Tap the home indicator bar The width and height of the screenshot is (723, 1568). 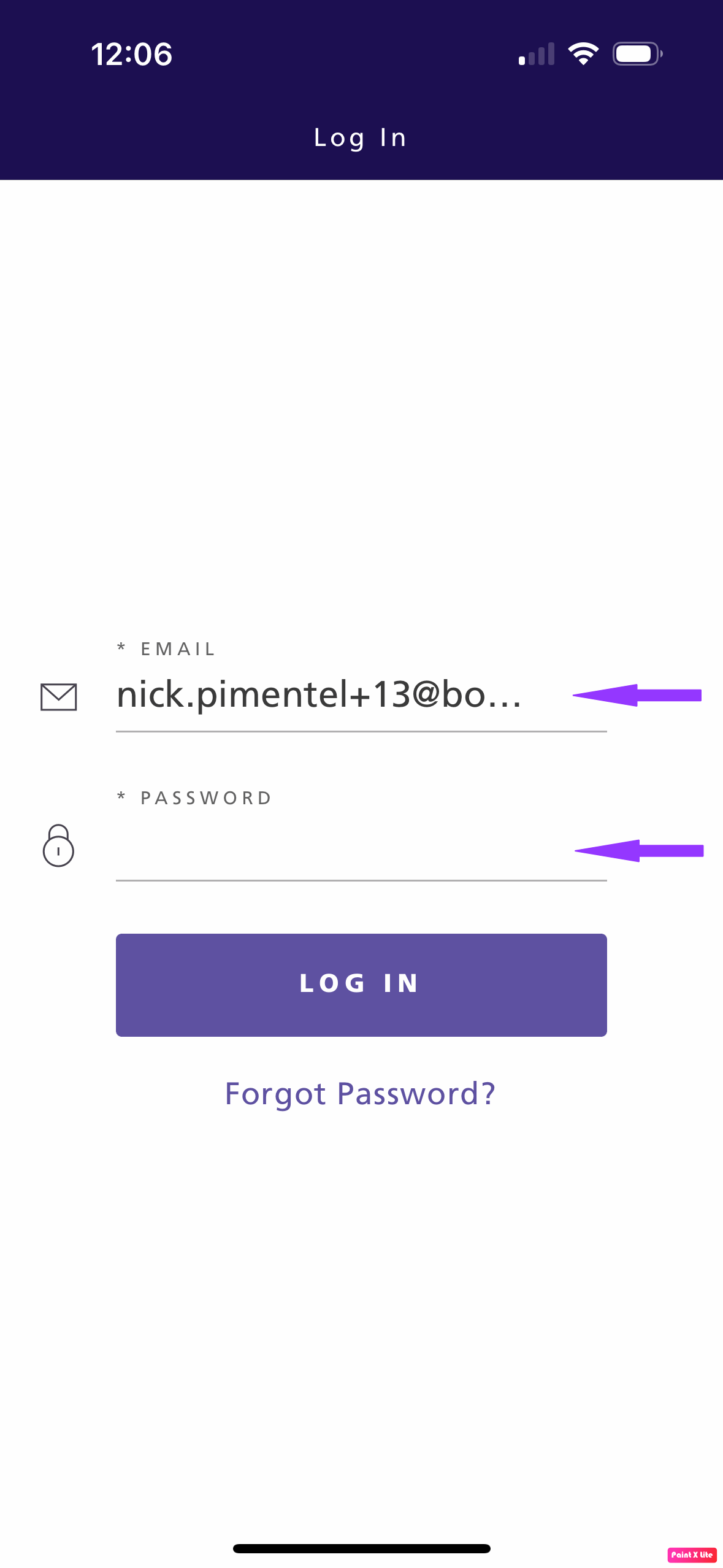point(361,1547)
